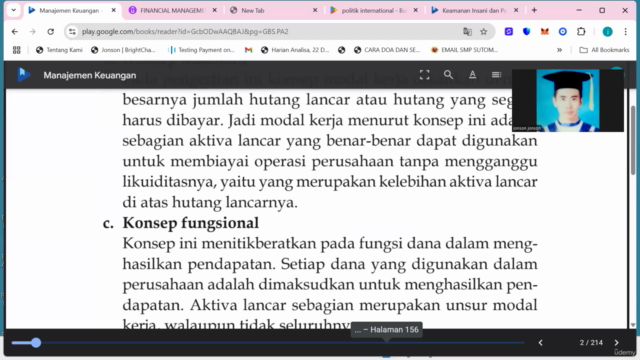Open All Bookmarks folder
Screen dimensions: 640x360
pyautogui.click(x=604, y=50)
